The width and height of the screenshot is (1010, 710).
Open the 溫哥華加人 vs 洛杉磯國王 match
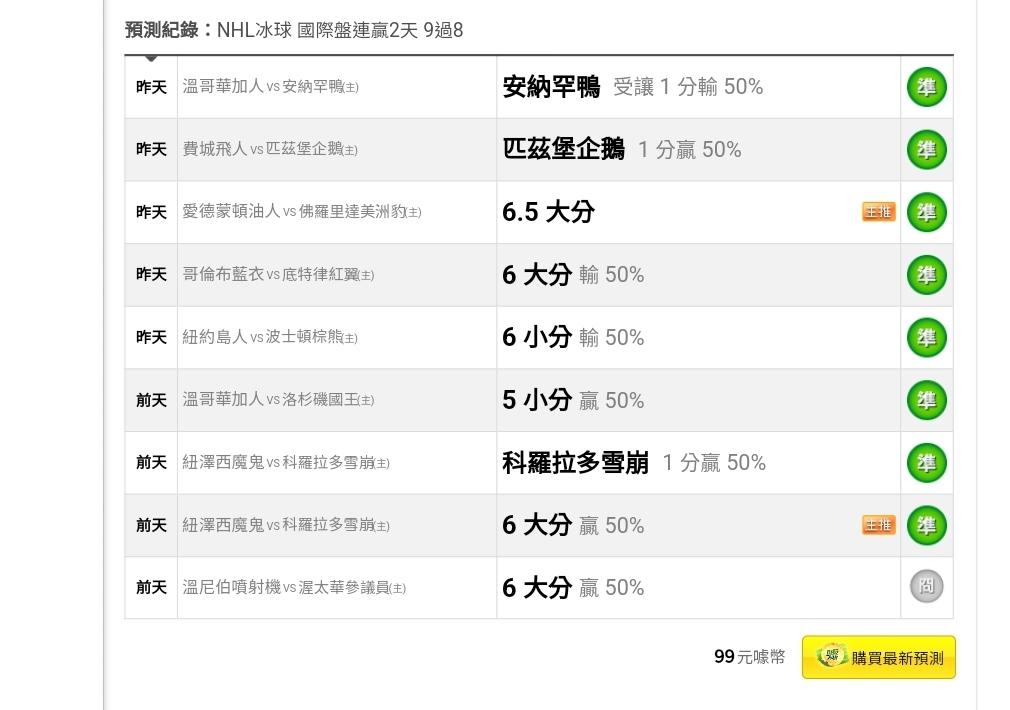click(278, 399)
